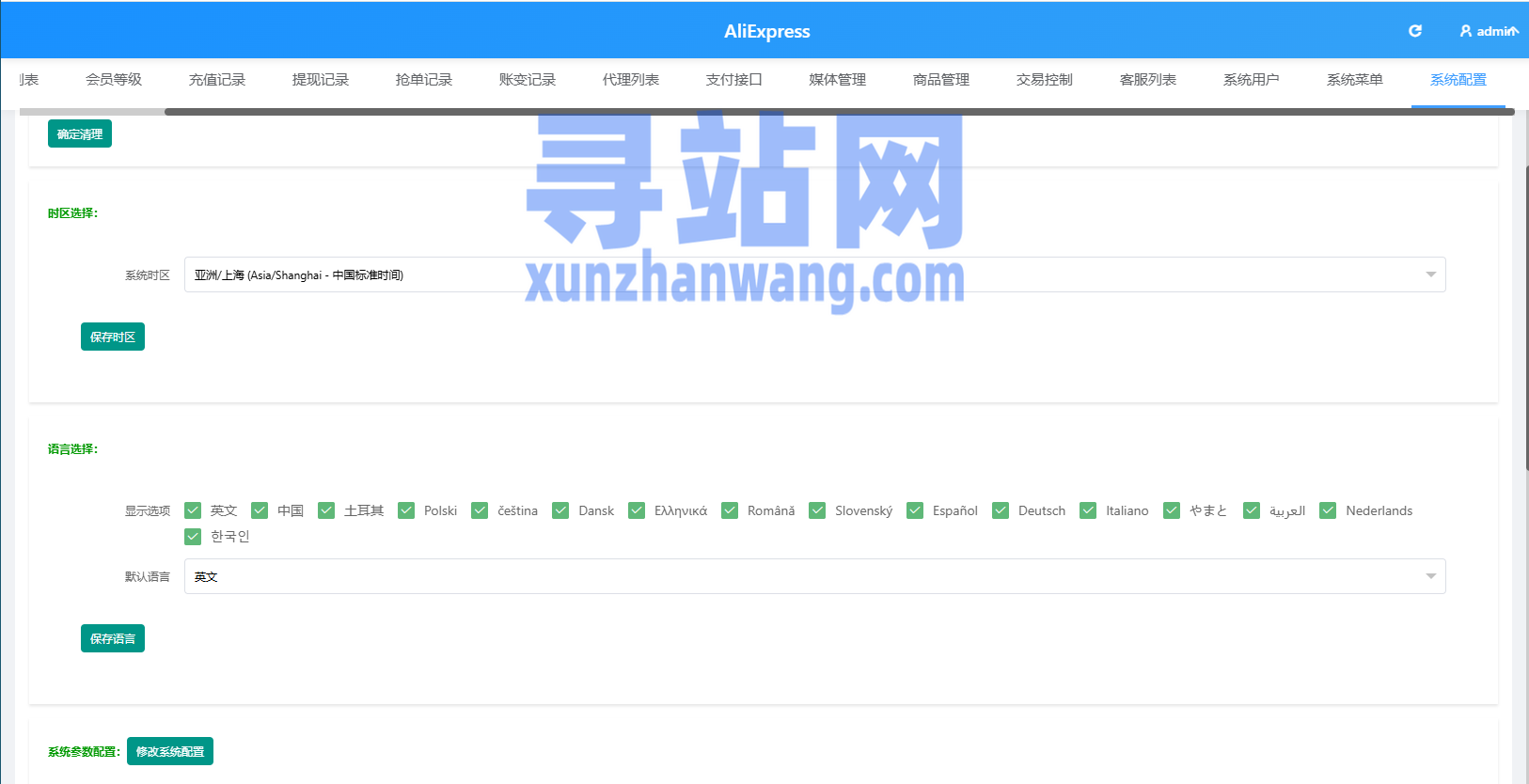1529x784 pixels.
Task: Disable the Español language option
Action: (915, 510)
